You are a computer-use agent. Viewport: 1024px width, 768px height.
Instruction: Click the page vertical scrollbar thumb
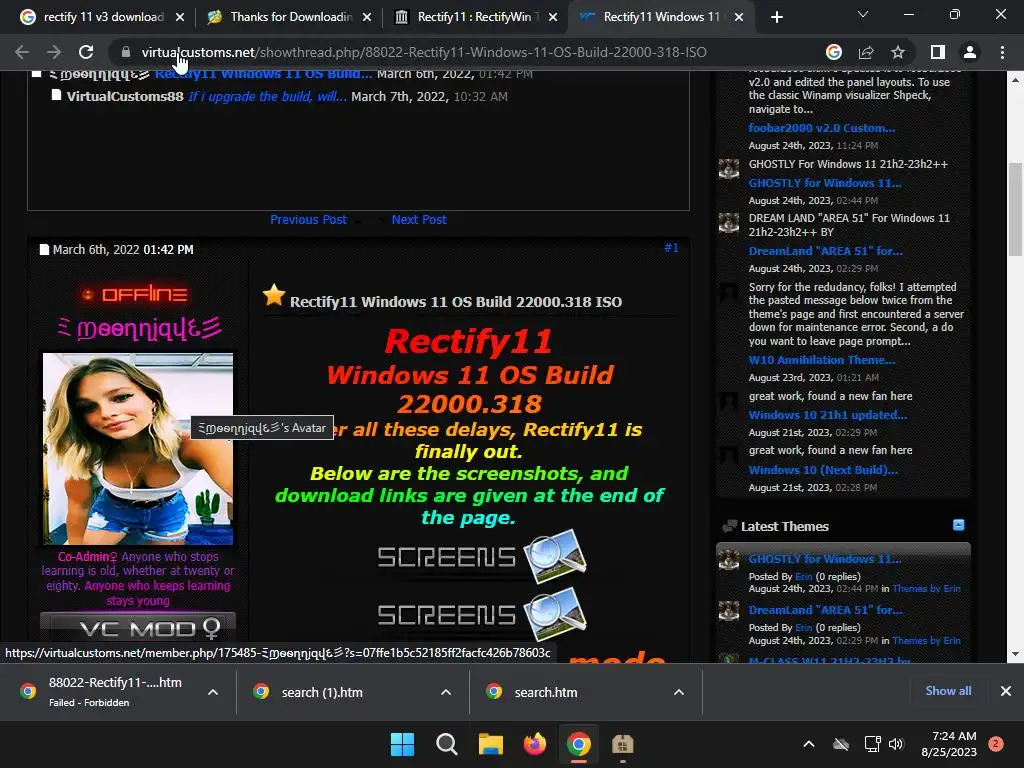[1015, 209]
